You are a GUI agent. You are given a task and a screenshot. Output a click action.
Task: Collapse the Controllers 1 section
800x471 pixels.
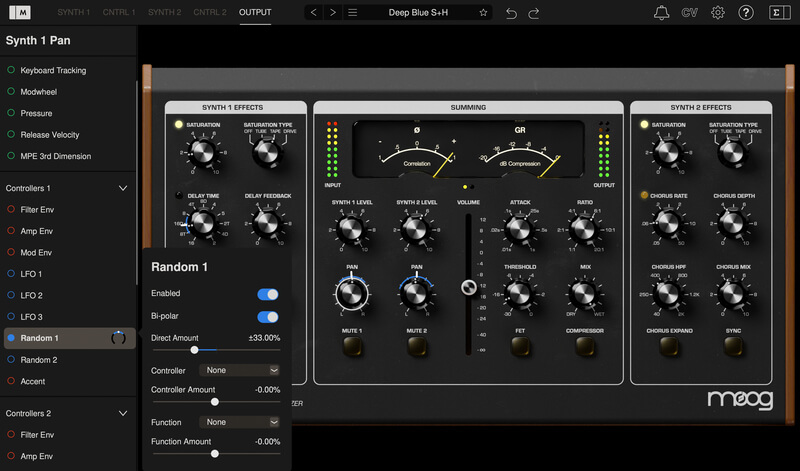click(x=123, y=188)
